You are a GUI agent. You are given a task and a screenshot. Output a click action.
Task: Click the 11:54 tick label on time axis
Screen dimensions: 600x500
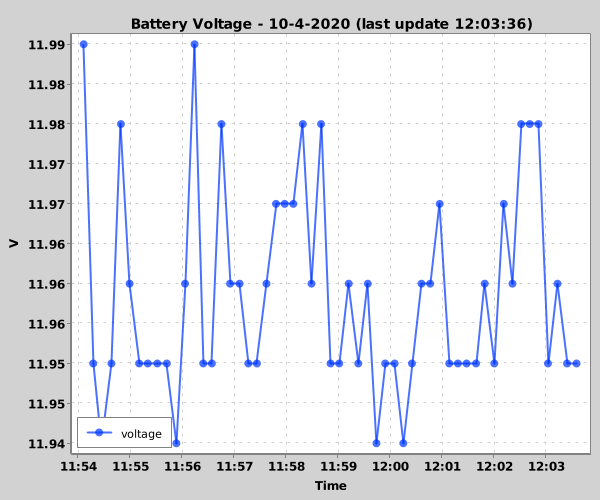(79, 466)
